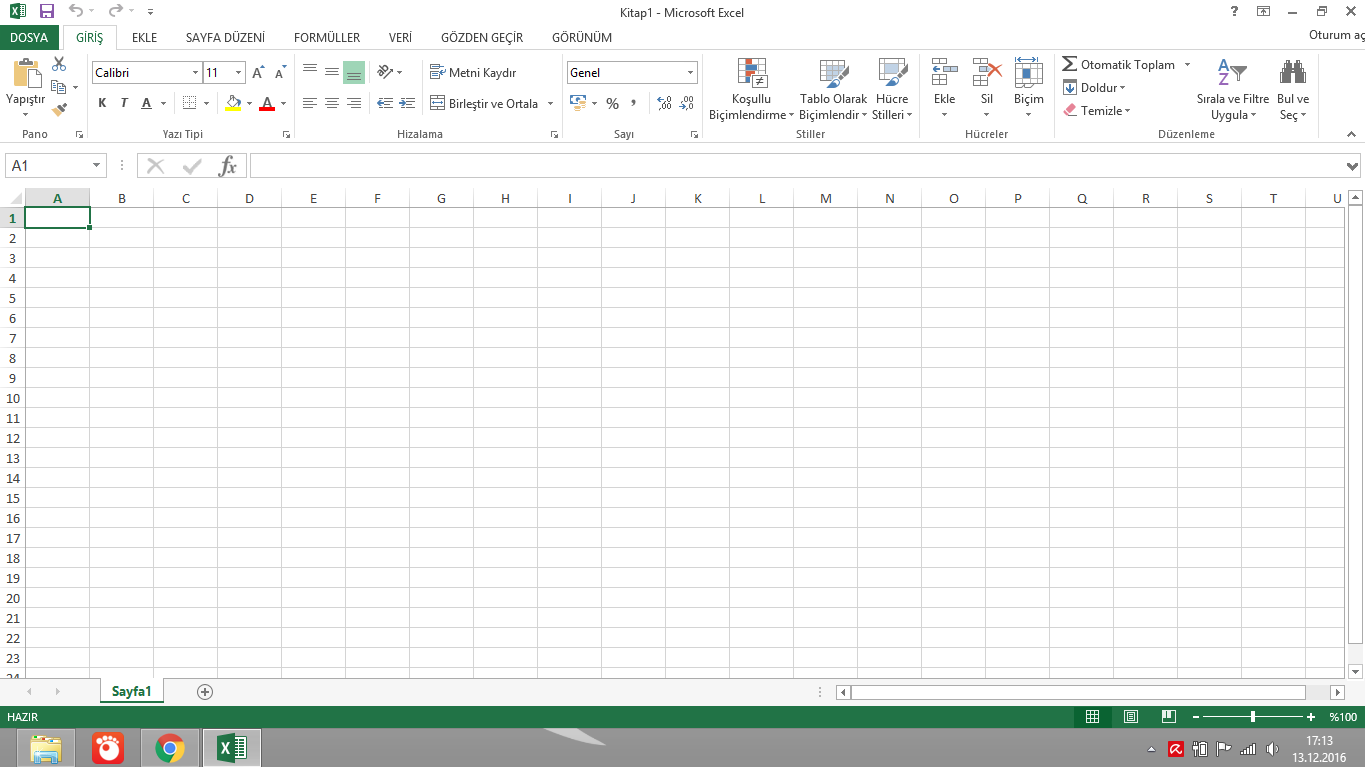Expand the borders dropdown arrow
The width and height of the screenshot is (1365, 767).
point(206,103)
